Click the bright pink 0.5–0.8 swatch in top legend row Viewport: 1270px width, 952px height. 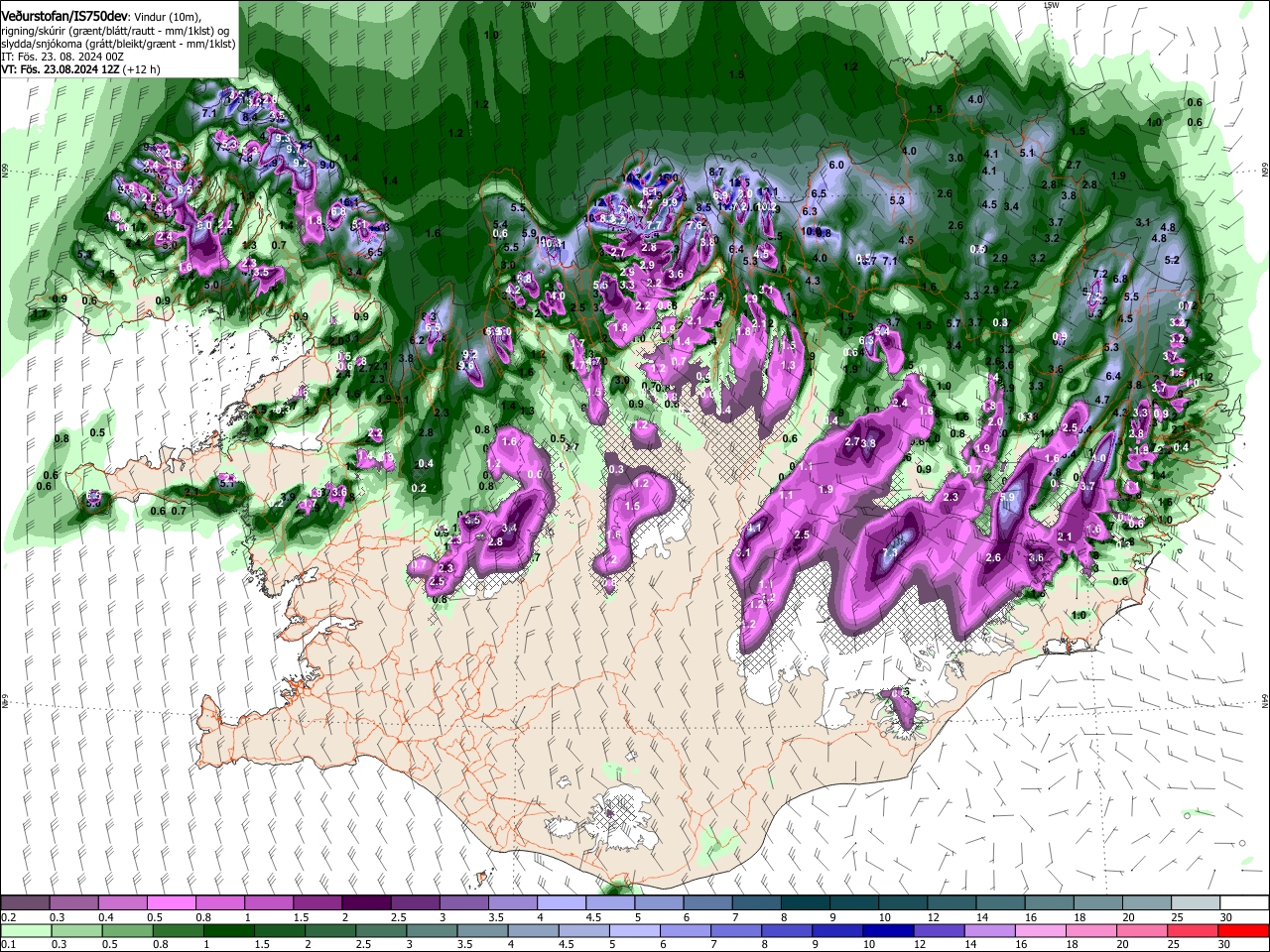click(172, 903)
